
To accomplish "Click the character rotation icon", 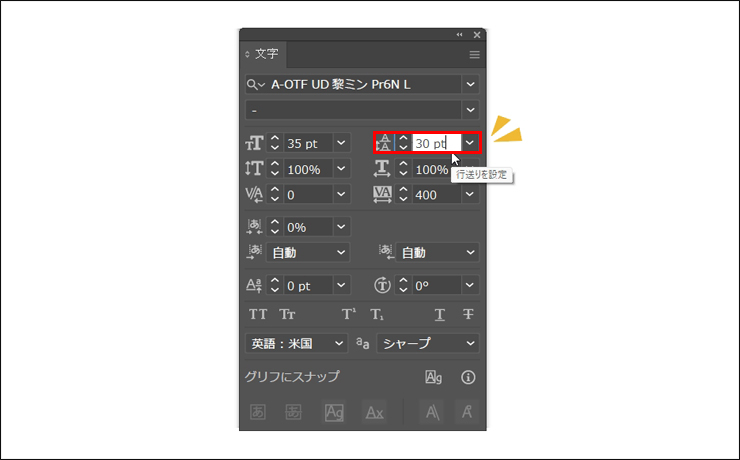I will 382,285.
